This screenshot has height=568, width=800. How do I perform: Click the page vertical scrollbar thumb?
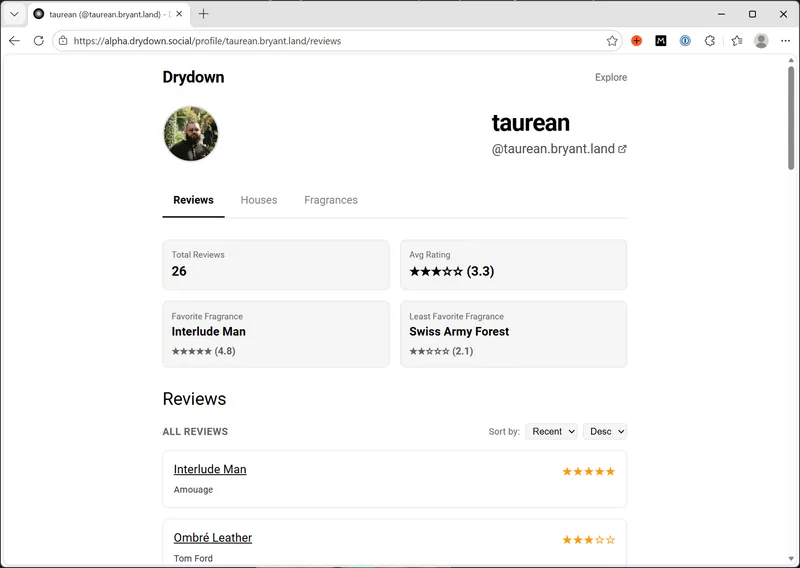pyautogui.click(x=791, y=118)
